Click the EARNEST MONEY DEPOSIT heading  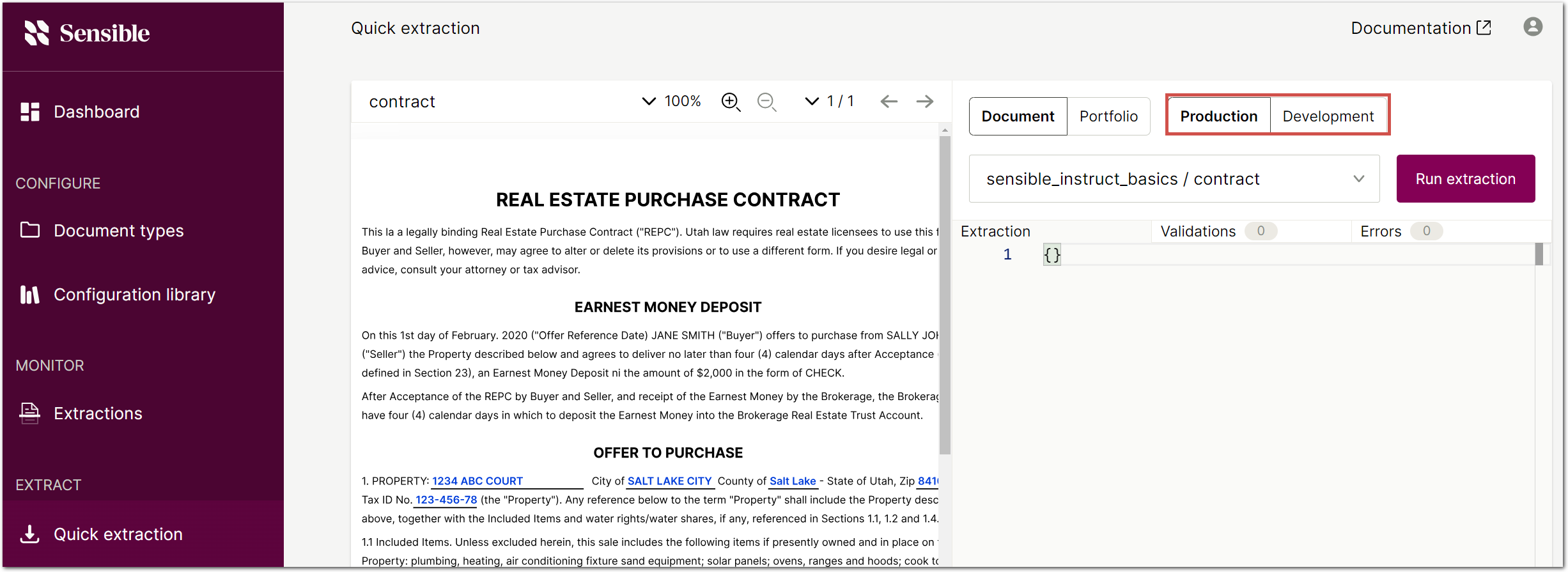point(667,307)
